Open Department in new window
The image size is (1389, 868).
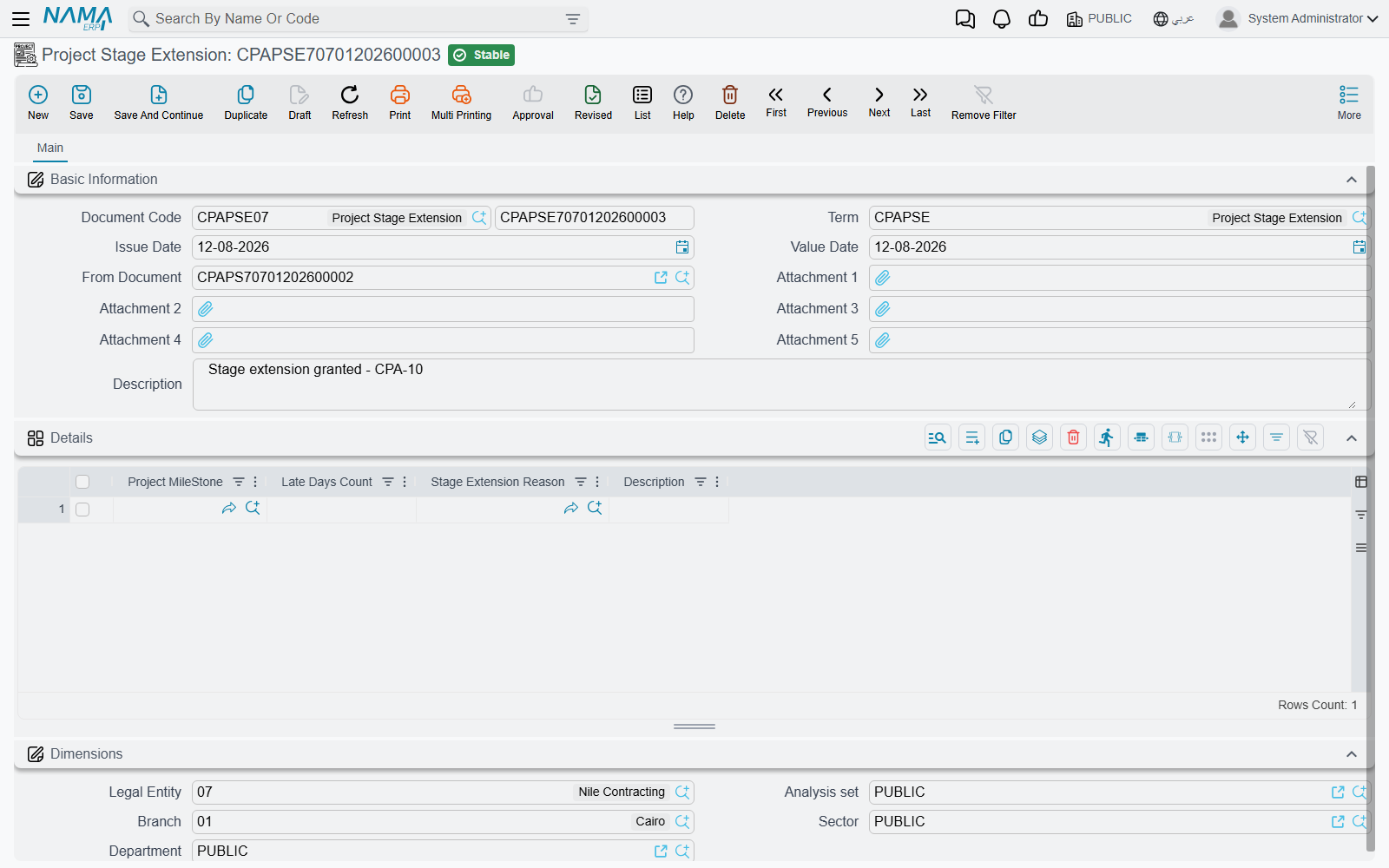click(661, 852)
